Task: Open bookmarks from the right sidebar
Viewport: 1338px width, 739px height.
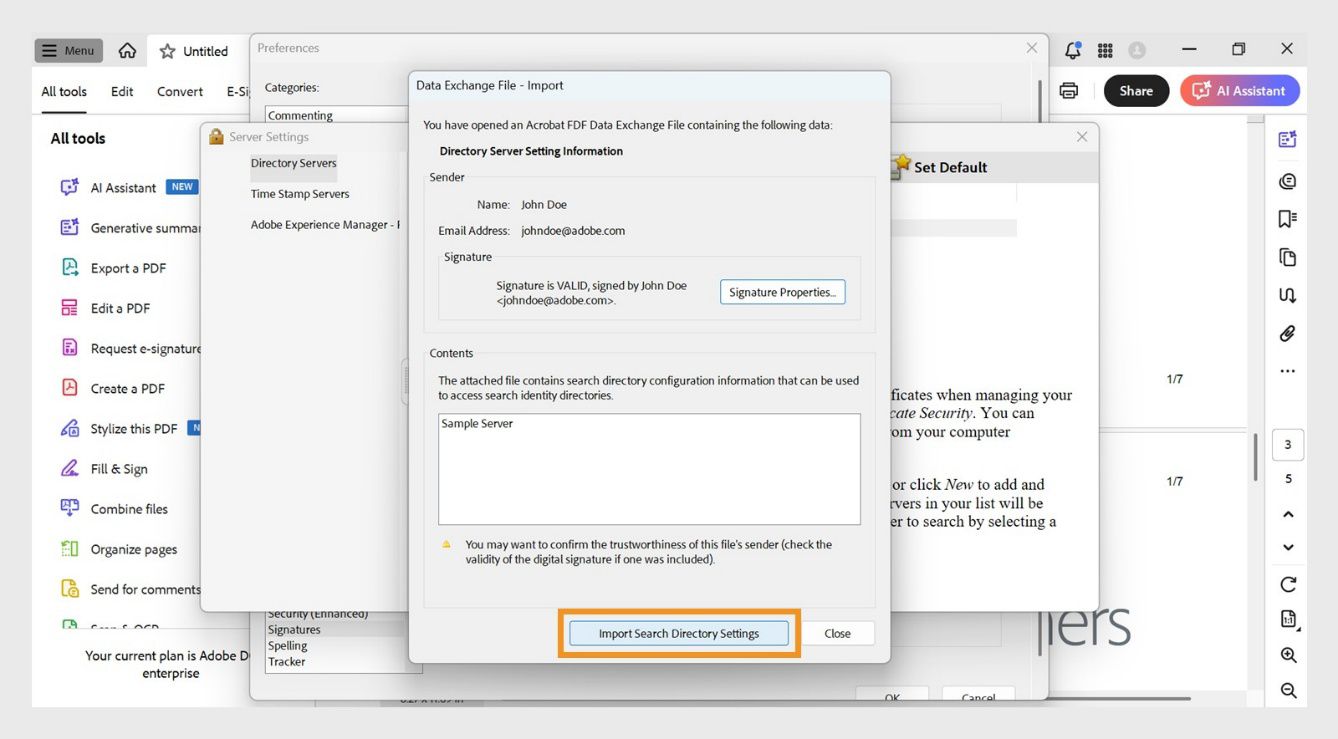Action: click(x=1288, y=218)
